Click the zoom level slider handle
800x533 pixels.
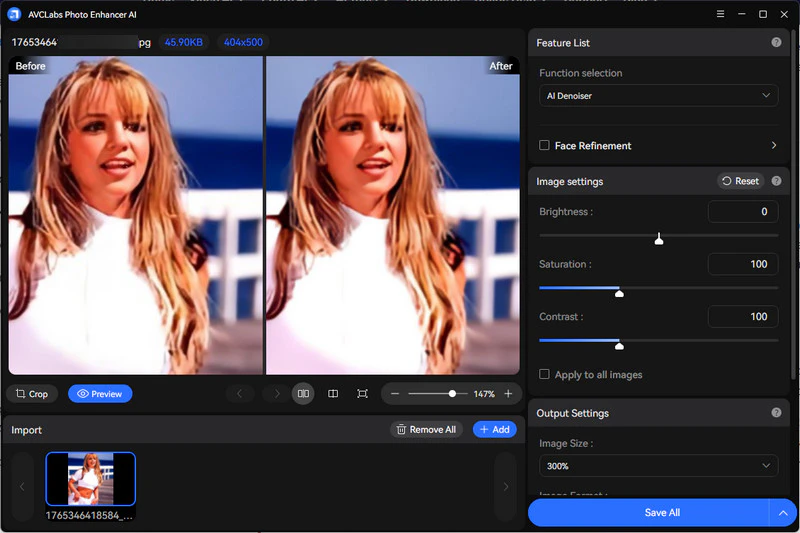tap(452, 394)
